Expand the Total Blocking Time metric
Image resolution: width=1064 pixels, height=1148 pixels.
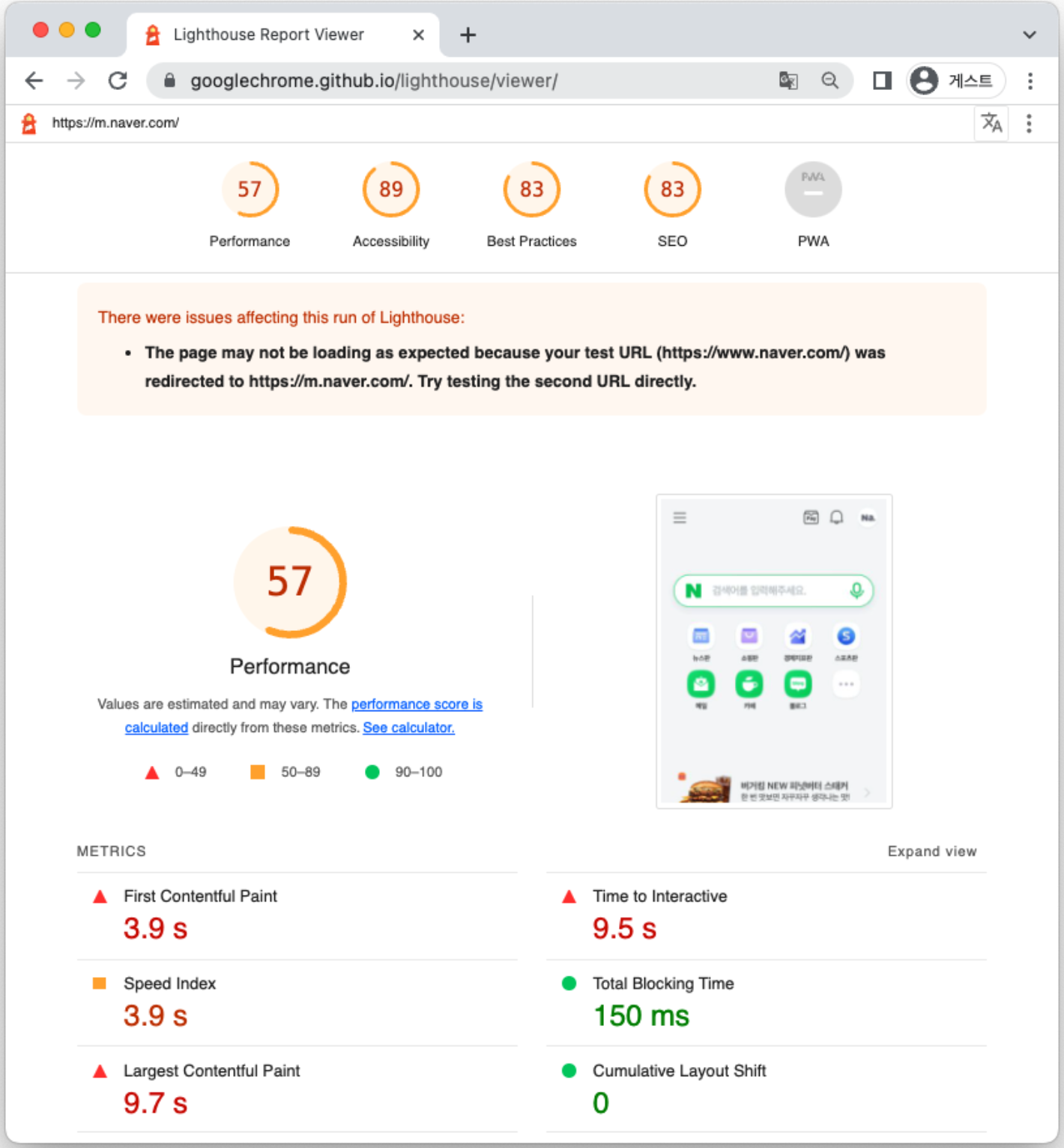[767, 1003]
